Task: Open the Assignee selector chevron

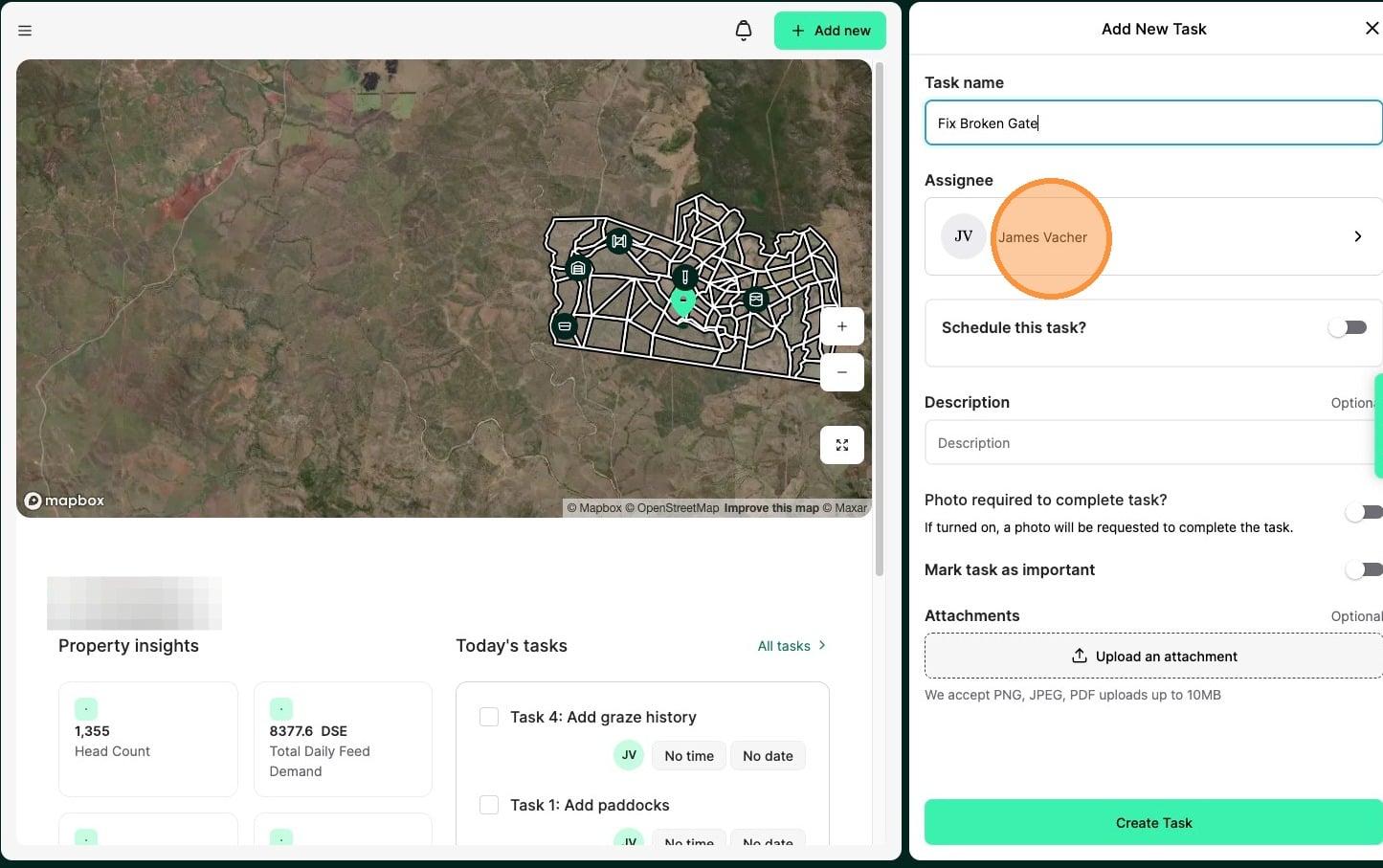Action: pos(1358,236)
